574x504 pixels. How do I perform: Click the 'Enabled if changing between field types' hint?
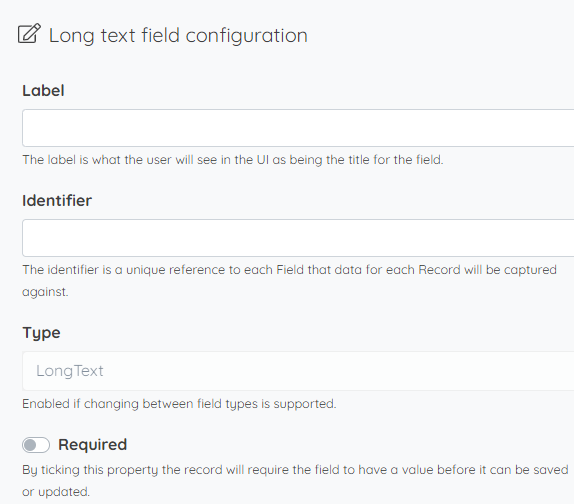[179, 404]
